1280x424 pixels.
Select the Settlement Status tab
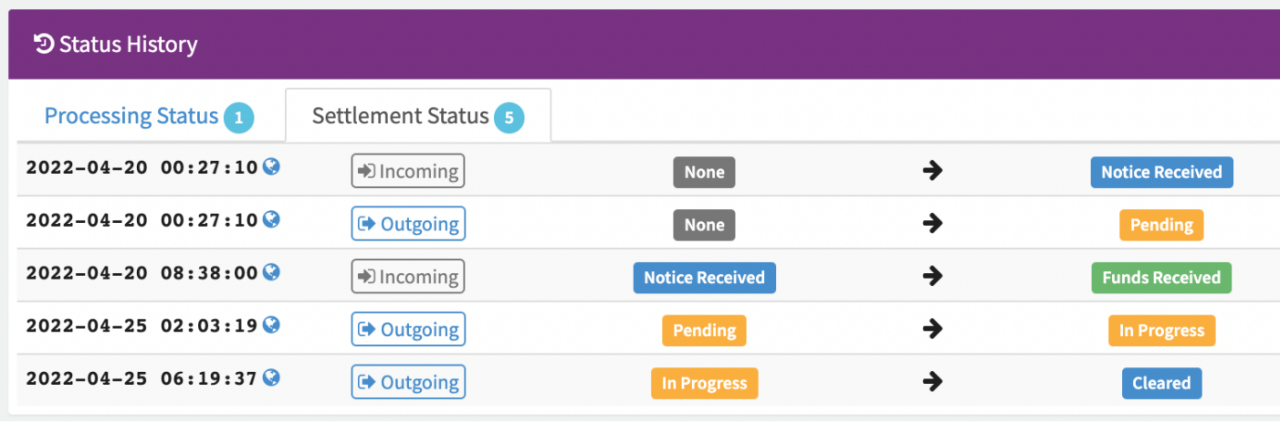click(x=400, y=116)
